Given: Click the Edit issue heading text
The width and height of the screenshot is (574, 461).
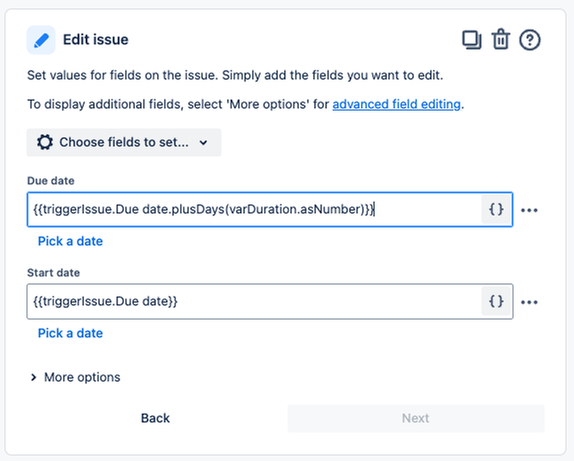Looking at the screenshot, I should point(96,40).
